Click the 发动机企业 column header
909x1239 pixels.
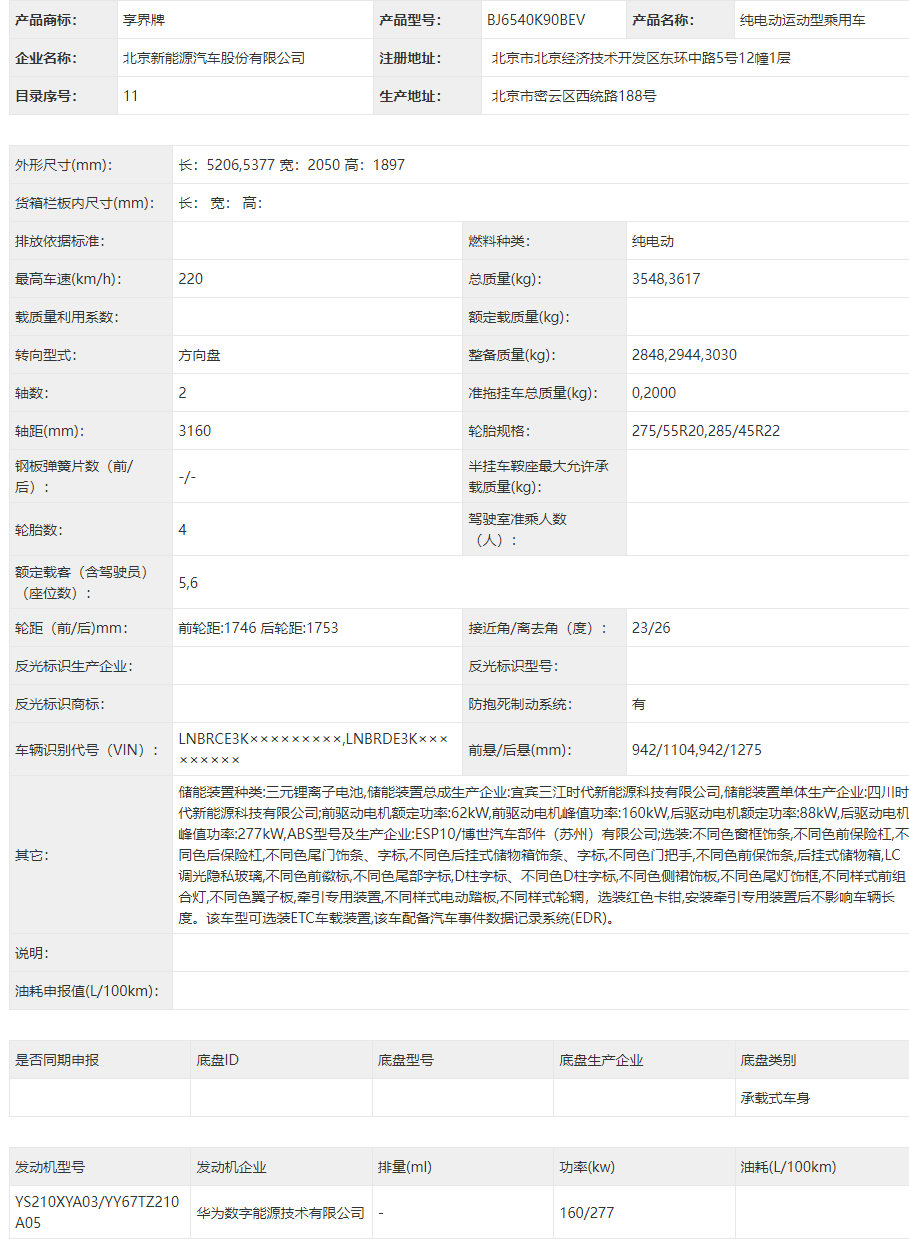click(232, 1167)
